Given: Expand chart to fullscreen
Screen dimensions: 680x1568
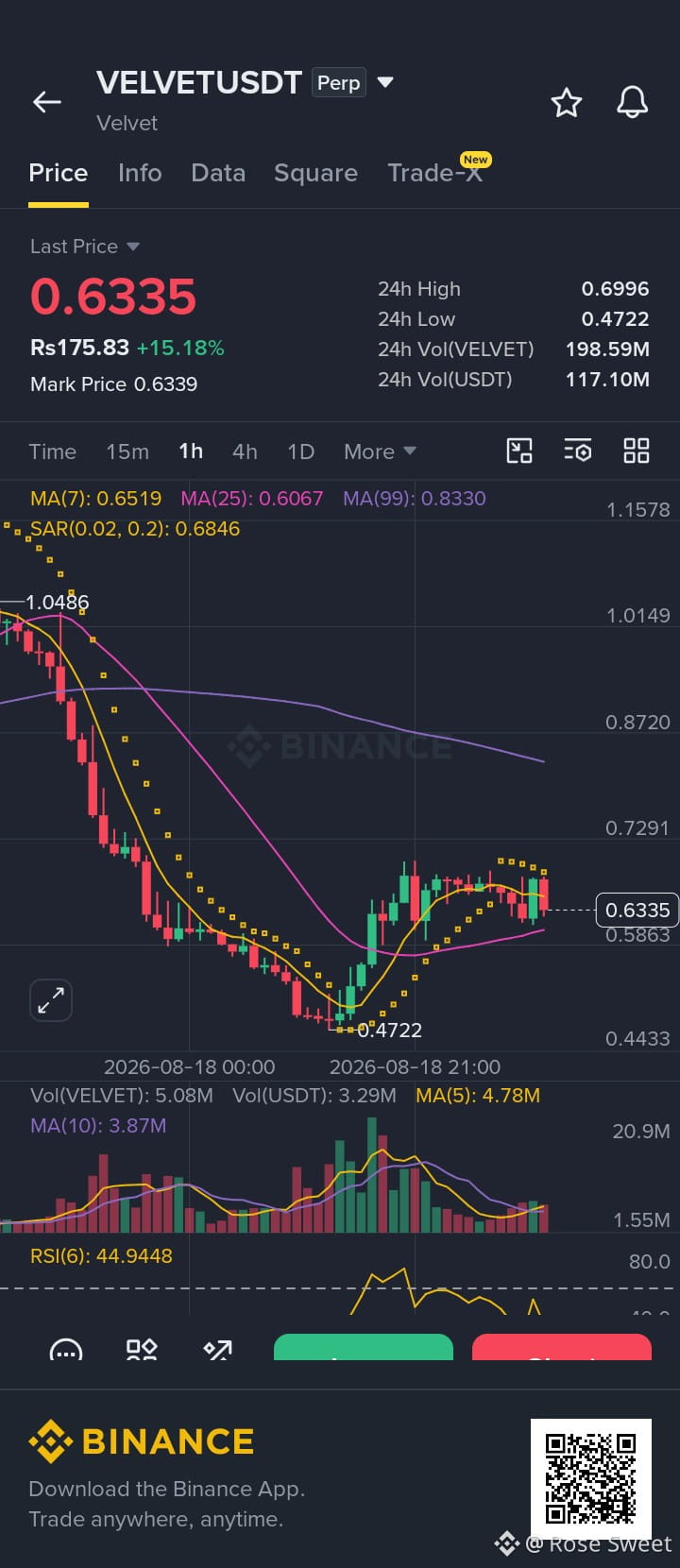Looking at the screenshot, I should pos(51,1000).
